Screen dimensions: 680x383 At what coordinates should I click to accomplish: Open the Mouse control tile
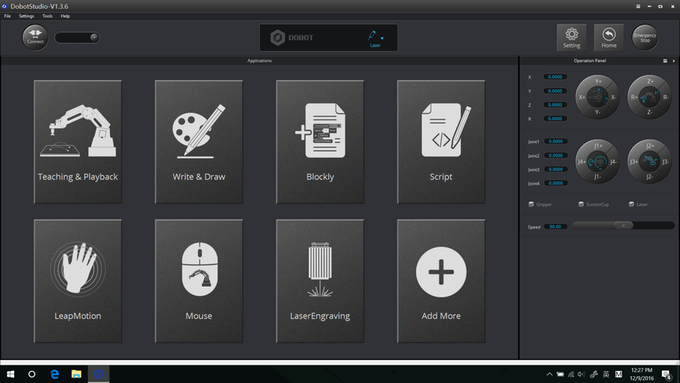(x=199, y=281)
